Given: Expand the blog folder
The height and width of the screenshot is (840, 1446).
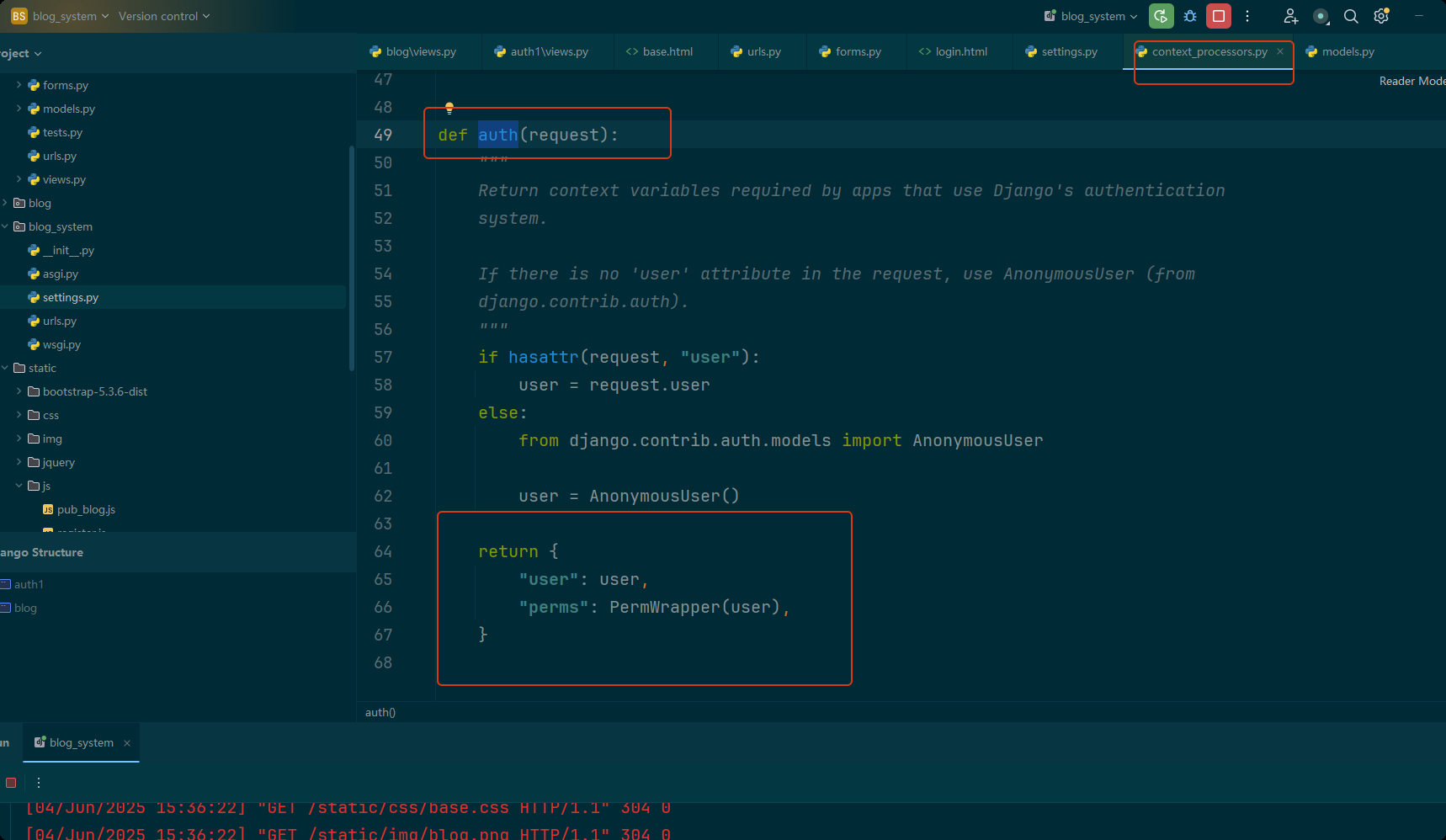Looking at the screenshot, I should (5, 203).
